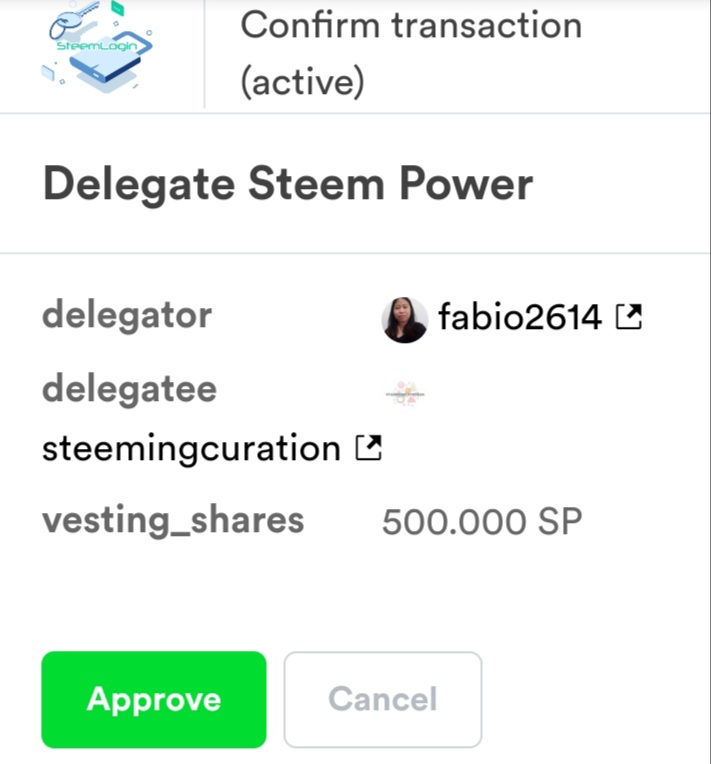Click the steemingcuration delegatee avatar image

pyautogui.click(x=405, y=393)
